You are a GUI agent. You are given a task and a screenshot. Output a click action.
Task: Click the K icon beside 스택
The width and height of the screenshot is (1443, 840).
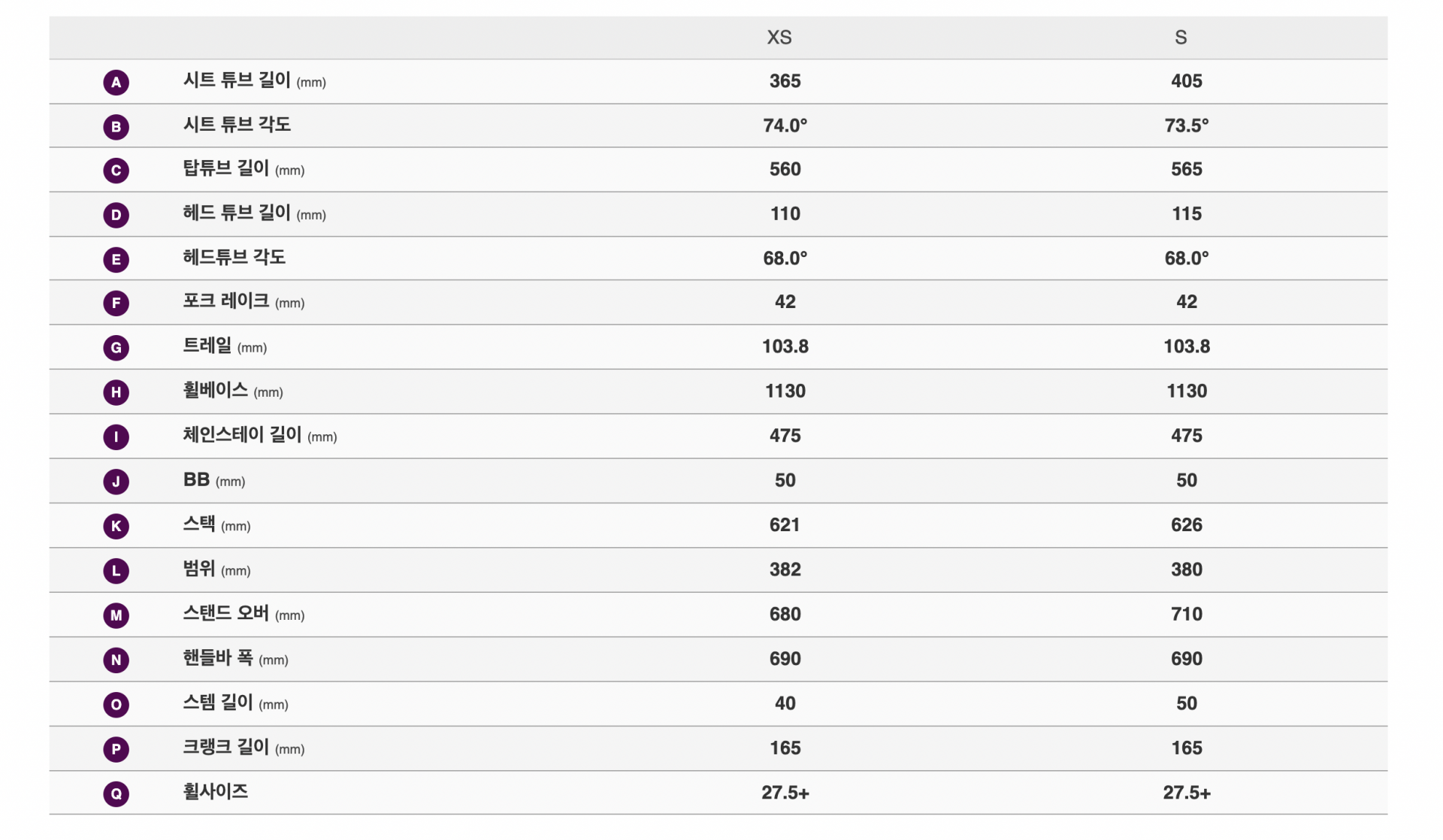(116, 526)
